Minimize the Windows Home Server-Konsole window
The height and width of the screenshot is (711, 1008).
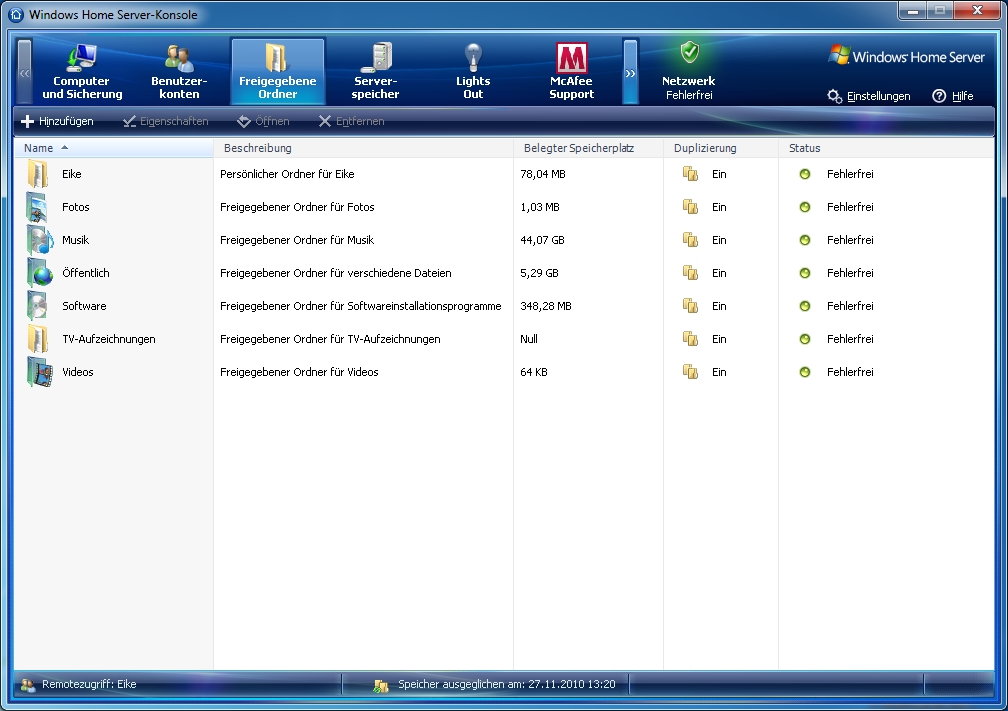pyautogui.click(x=912, y=11)
